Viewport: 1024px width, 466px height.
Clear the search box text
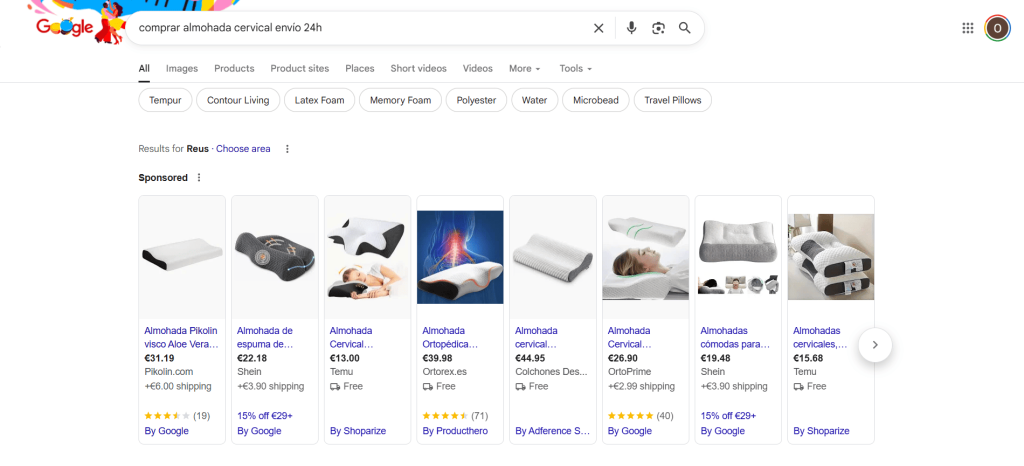click(598, 28)
